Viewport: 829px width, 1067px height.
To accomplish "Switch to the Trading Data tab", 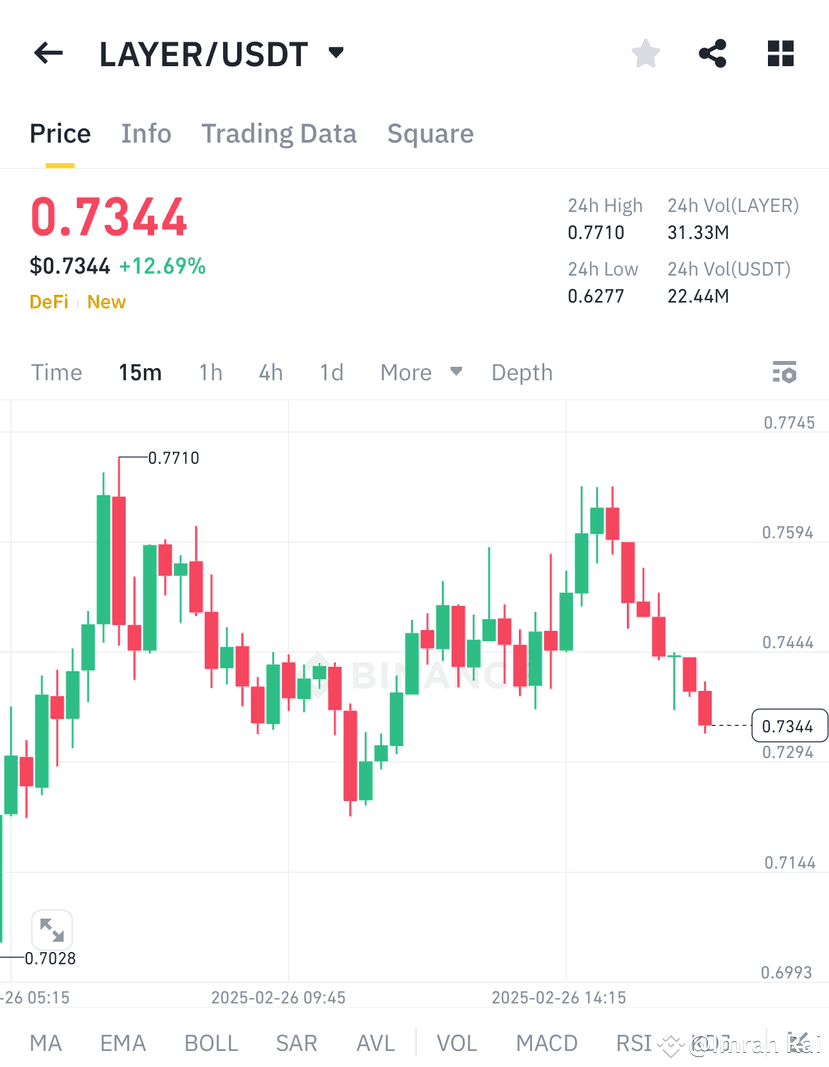I will point(279,133).
